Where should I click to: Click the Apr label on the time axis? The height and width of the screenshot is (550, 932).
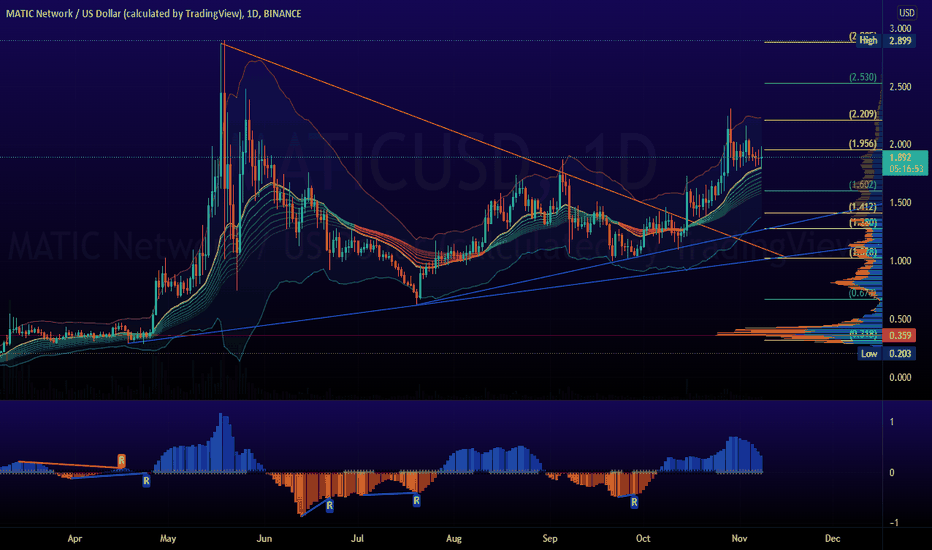(74, 539)
